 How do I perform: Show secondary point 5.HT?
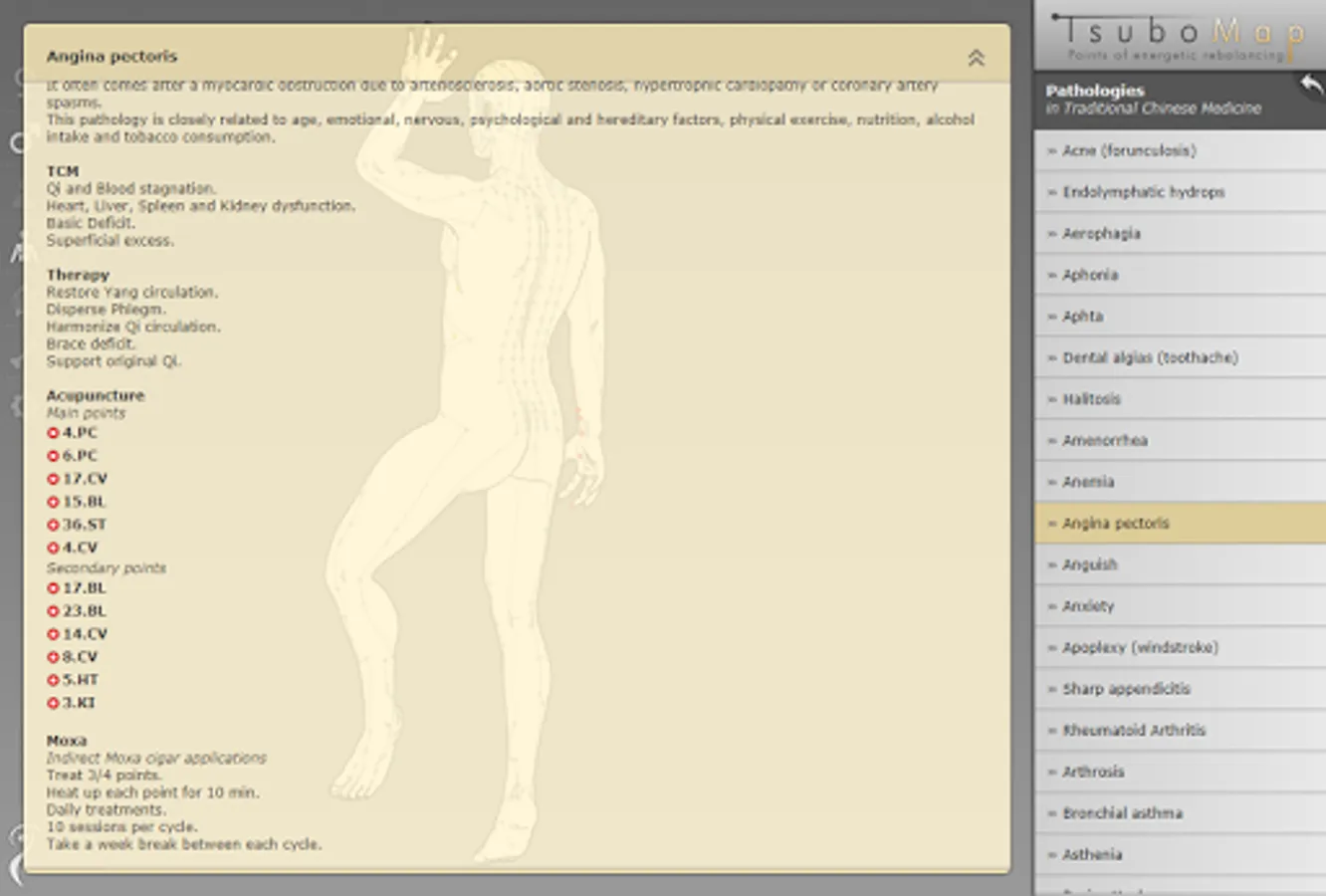[x=73, y=680]
